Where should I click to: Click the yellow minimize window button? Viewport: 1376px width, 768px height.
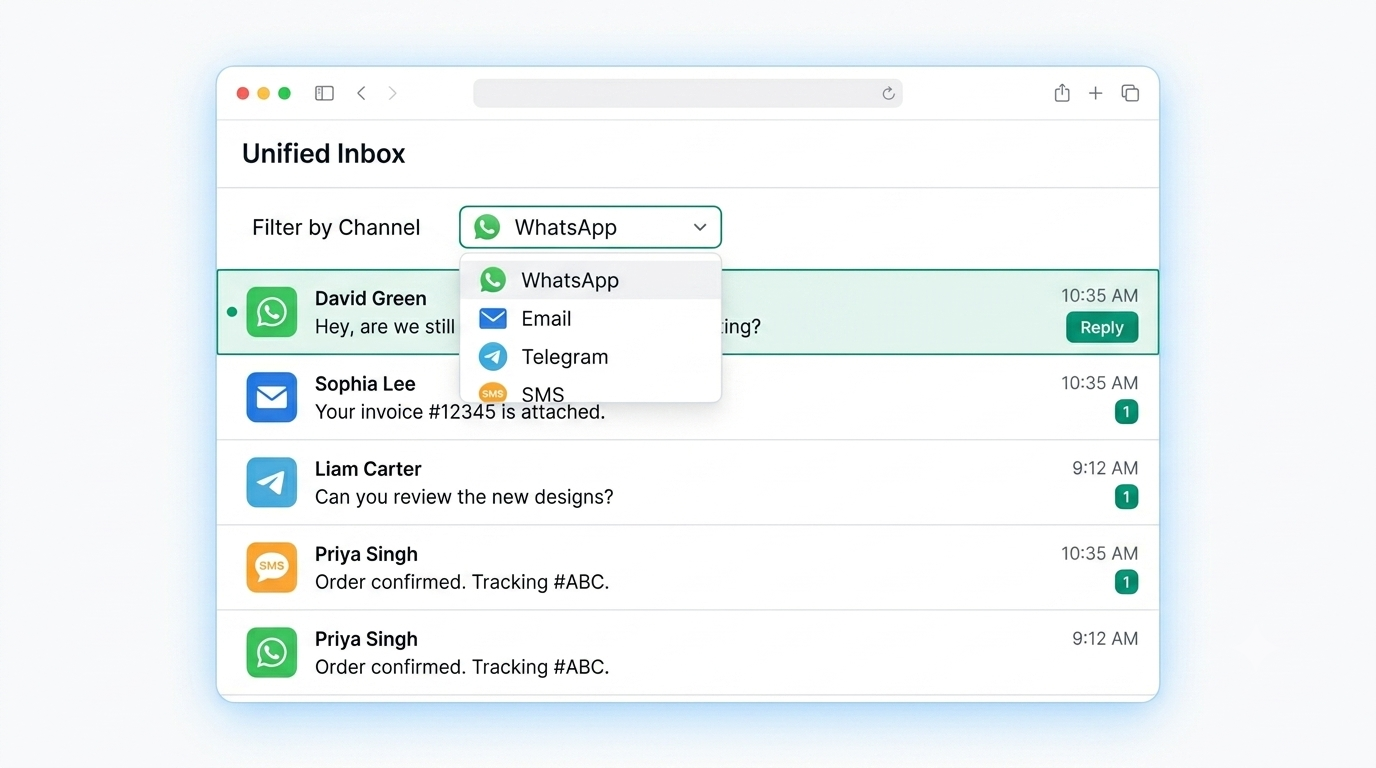(x=263, y=93)
